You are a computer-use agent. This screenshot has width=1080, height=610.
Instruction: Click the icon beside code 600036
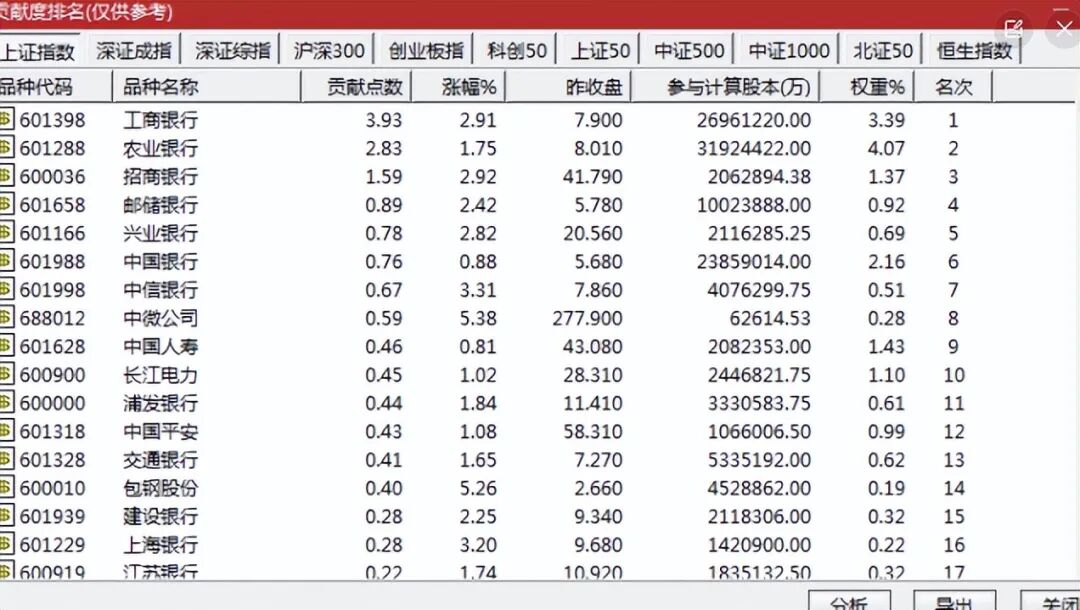point(6,175)
